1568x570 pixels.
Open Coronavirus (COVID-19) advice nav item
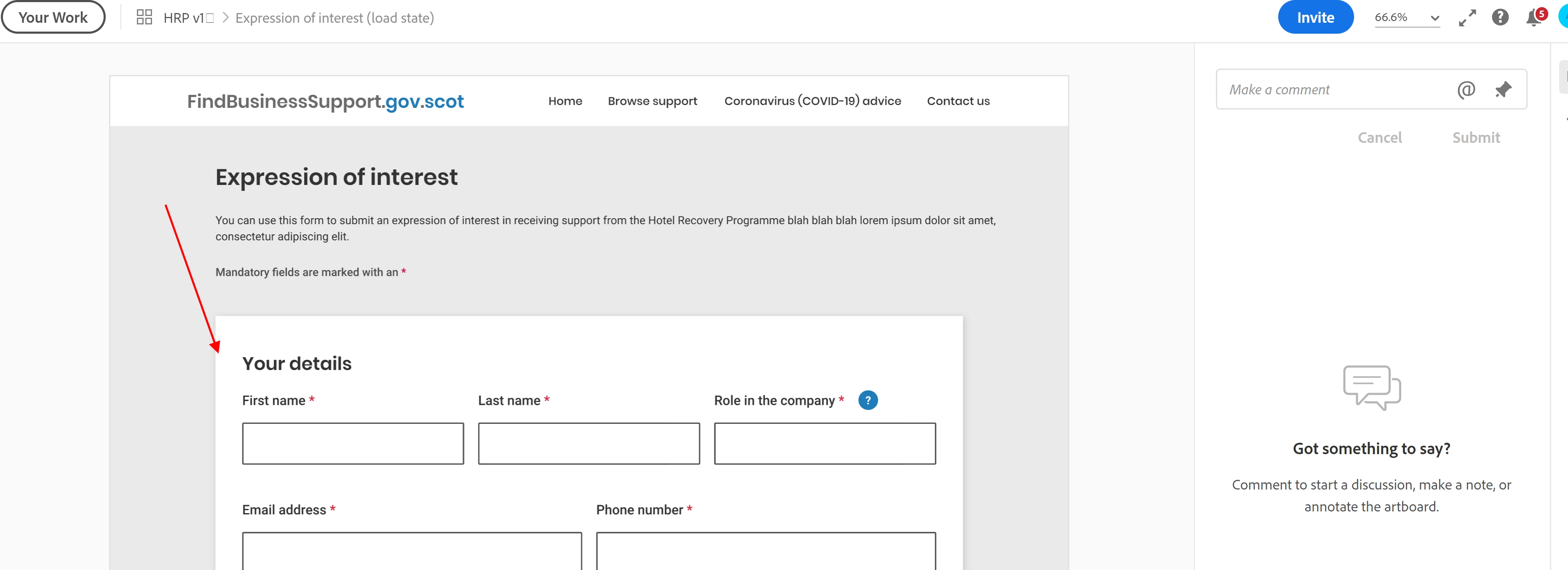pyautogui.click(x=812, y=101)
